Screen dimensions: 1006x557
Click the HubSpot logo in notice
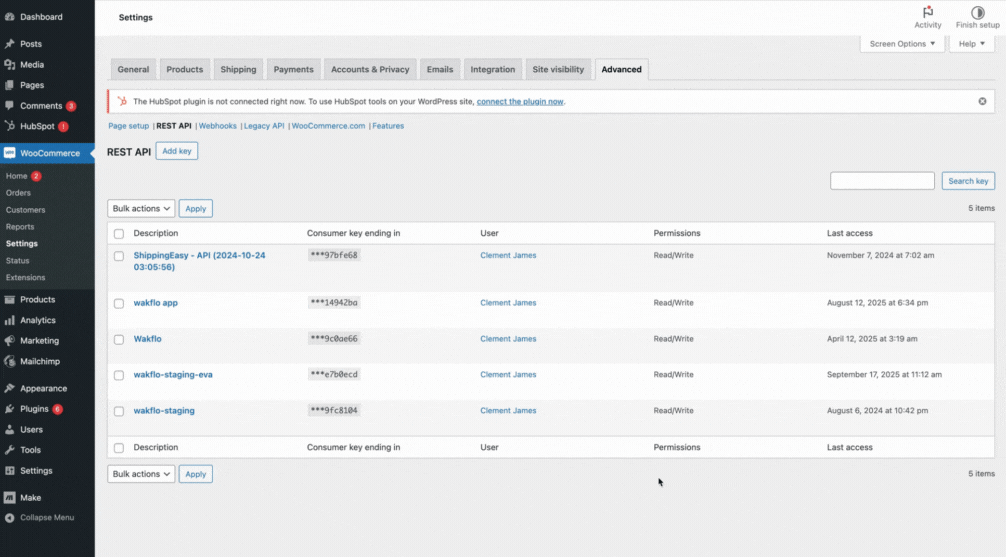(122, 101)
